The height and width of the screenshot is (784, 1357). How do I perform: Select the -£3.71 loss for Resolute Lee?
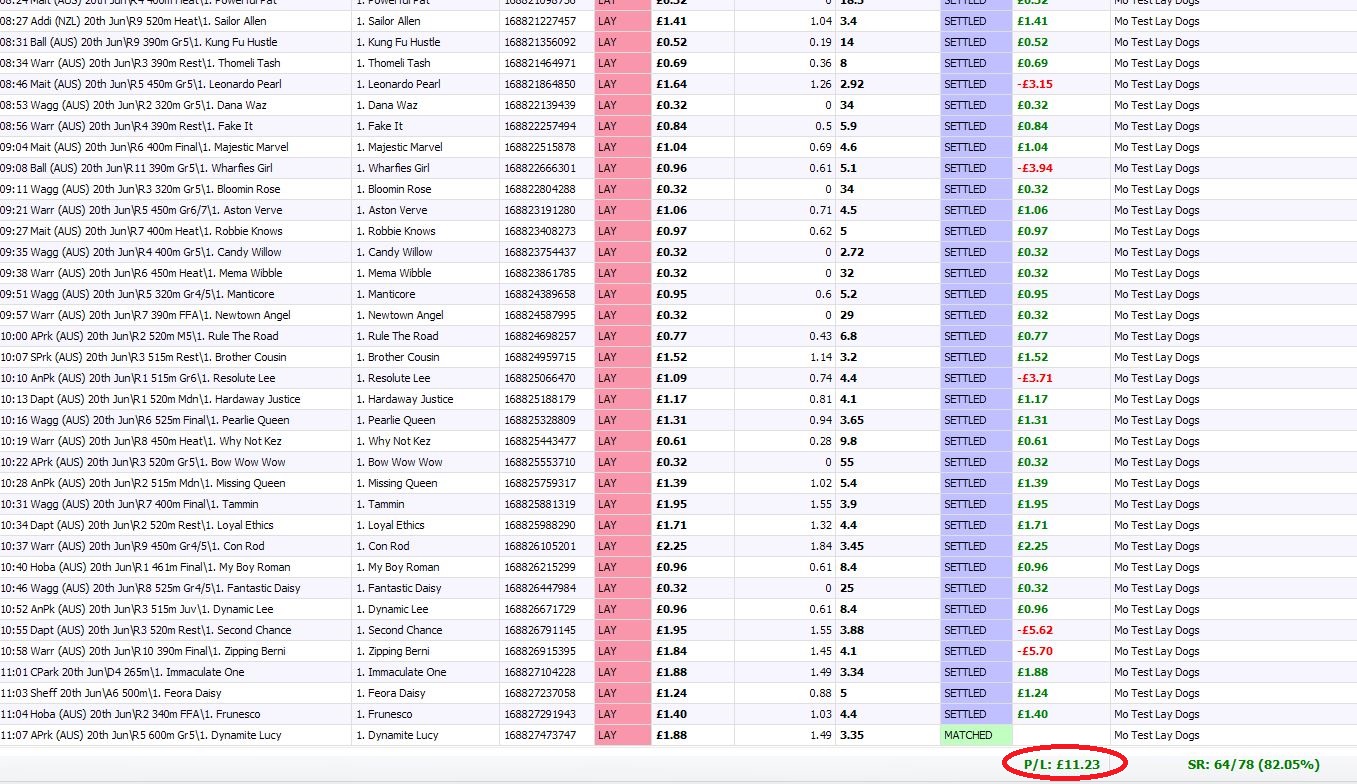(1035, 378)
